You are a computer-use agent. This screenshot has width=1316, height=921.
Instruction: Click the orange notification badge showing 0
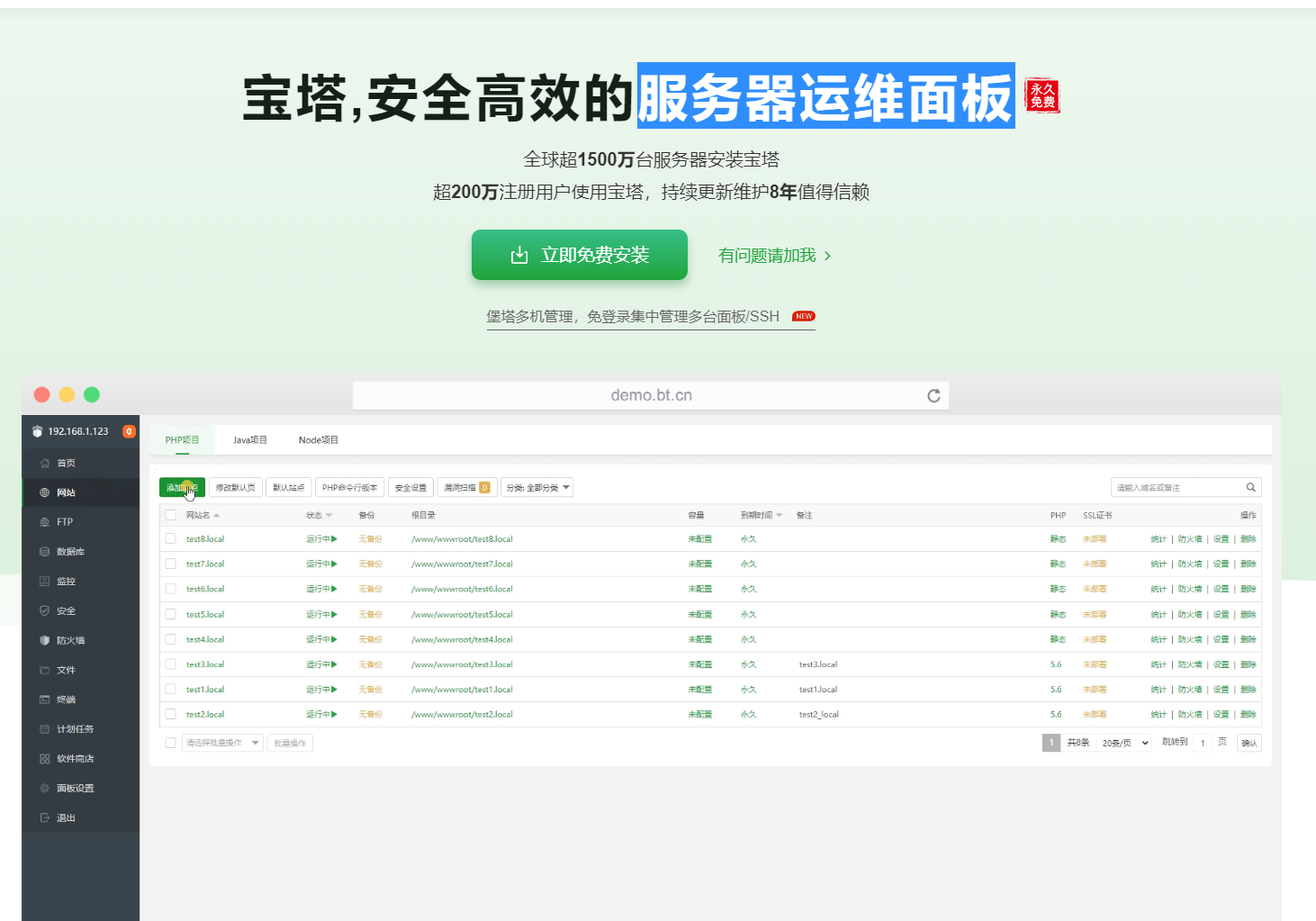129,431
